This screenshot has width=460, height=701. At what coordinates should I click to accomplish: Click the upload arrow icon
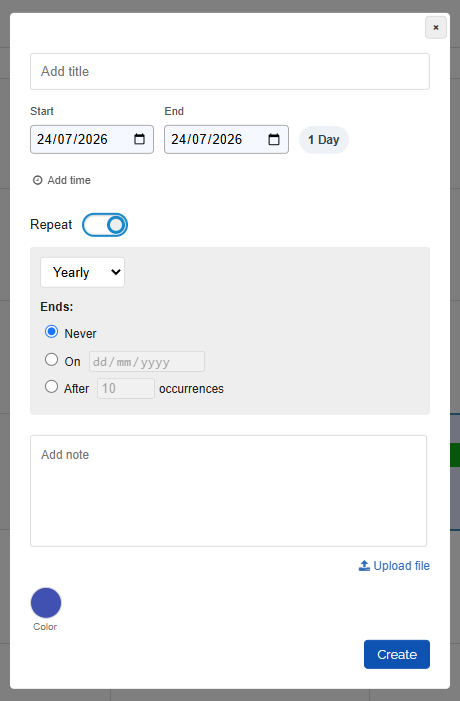tap(364, 566)
